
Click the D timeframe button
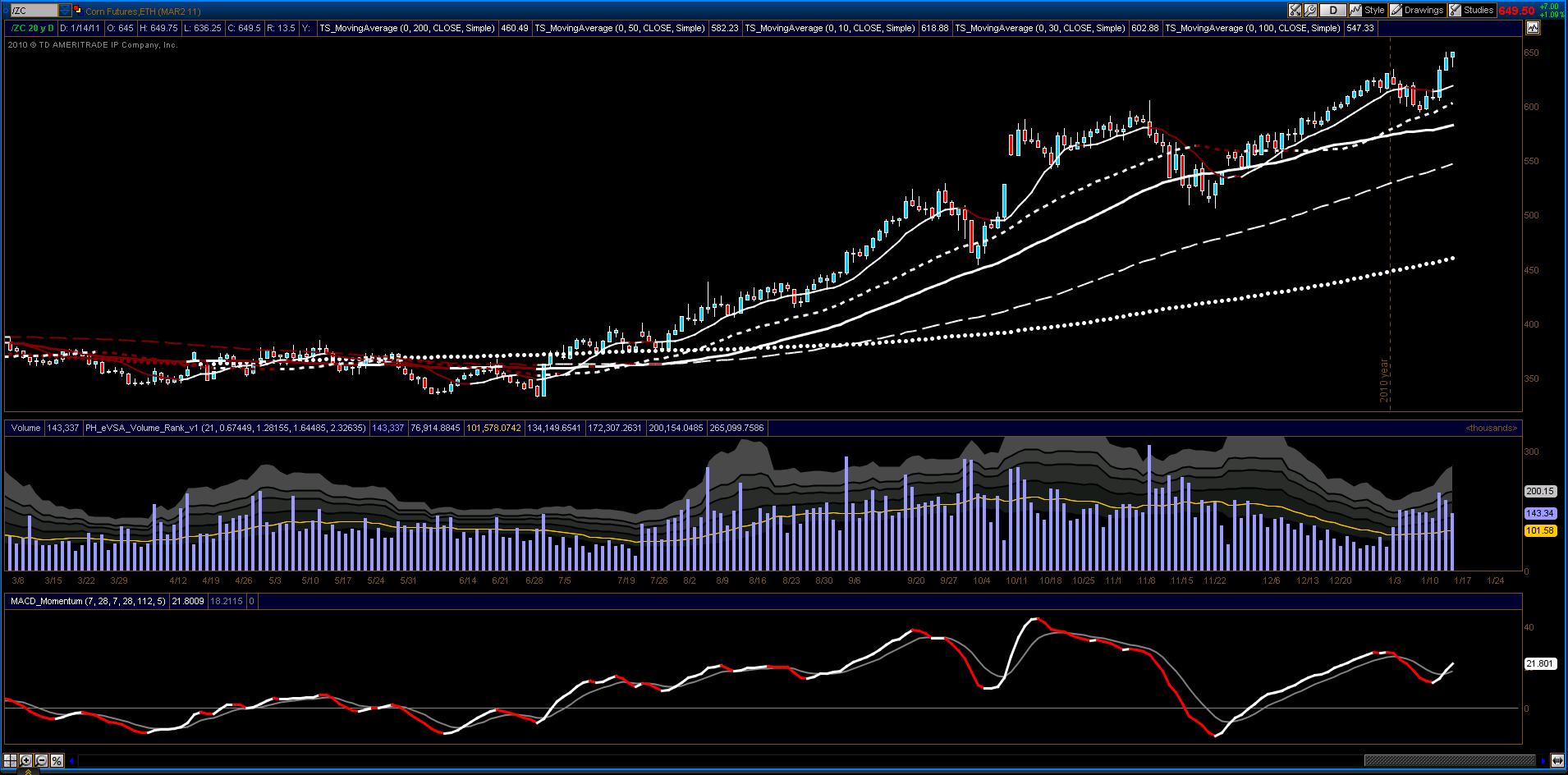point(1333,11)
